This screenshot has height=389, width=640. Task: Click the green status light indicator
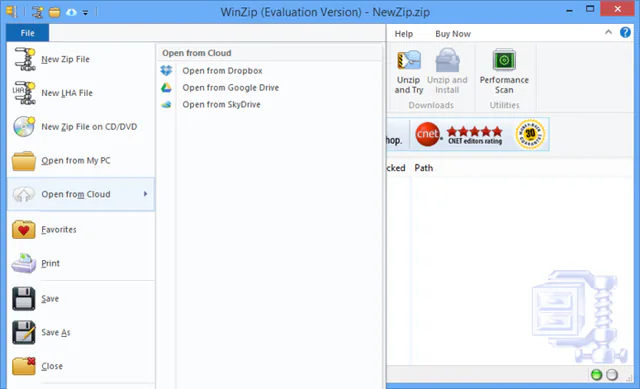(x=596, y=375)
